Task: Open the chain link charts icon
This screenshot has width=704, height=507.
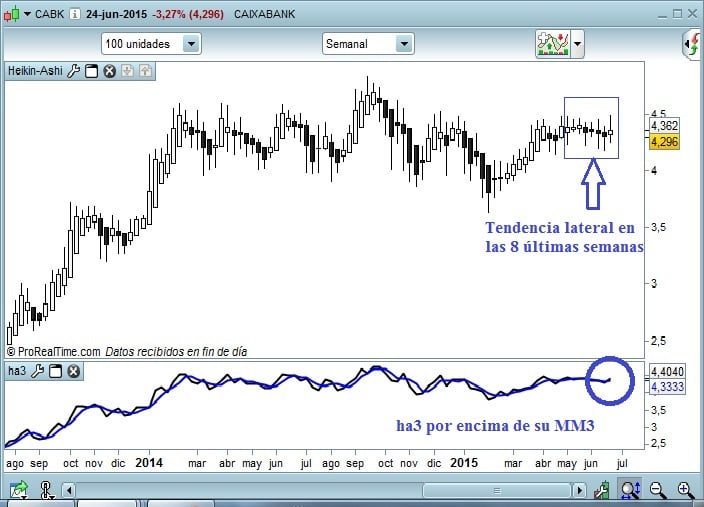Action: coord(45,490)
